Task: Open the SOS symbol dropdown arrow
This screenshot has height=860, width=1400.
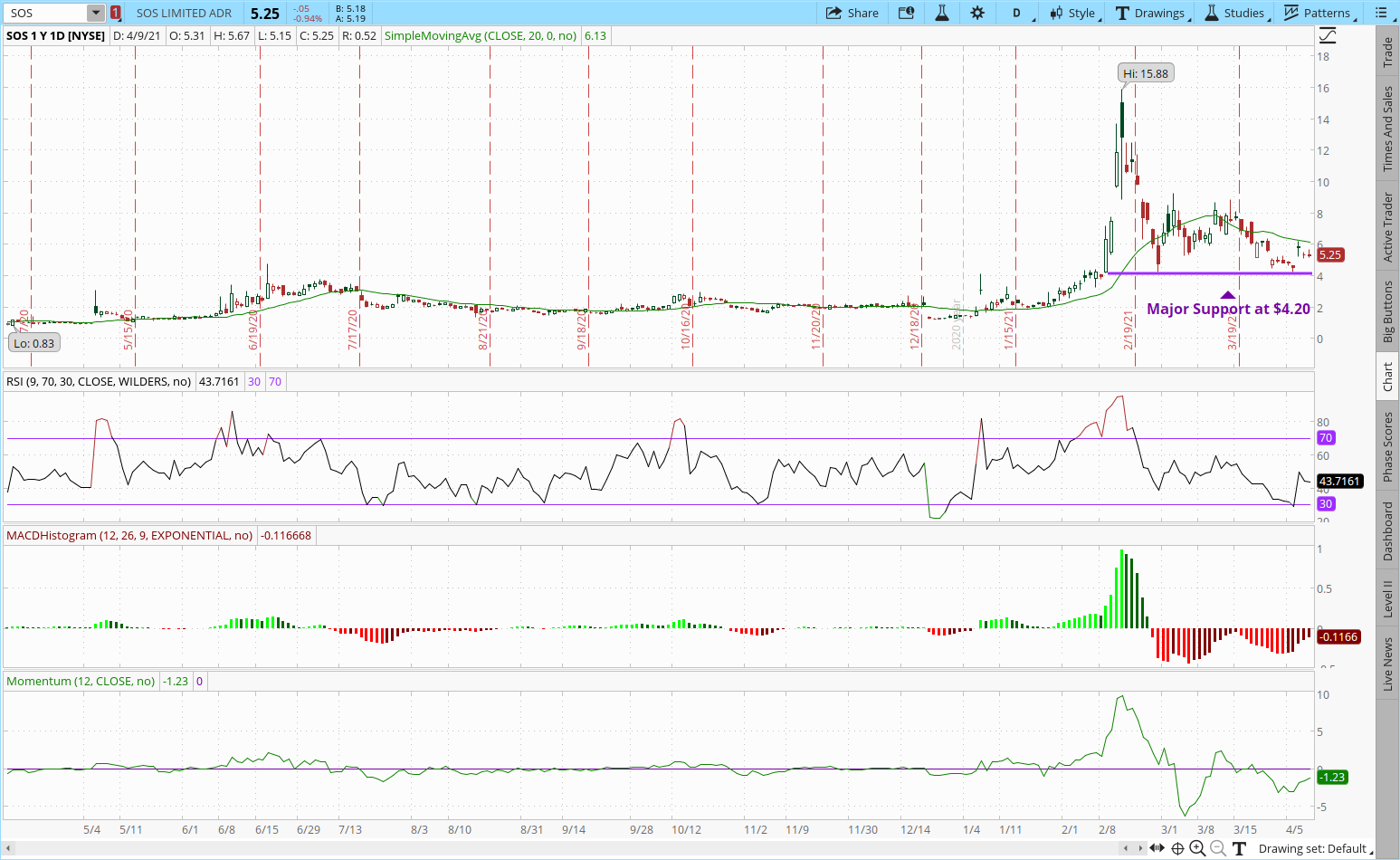Action: click(x=96, y=13)
